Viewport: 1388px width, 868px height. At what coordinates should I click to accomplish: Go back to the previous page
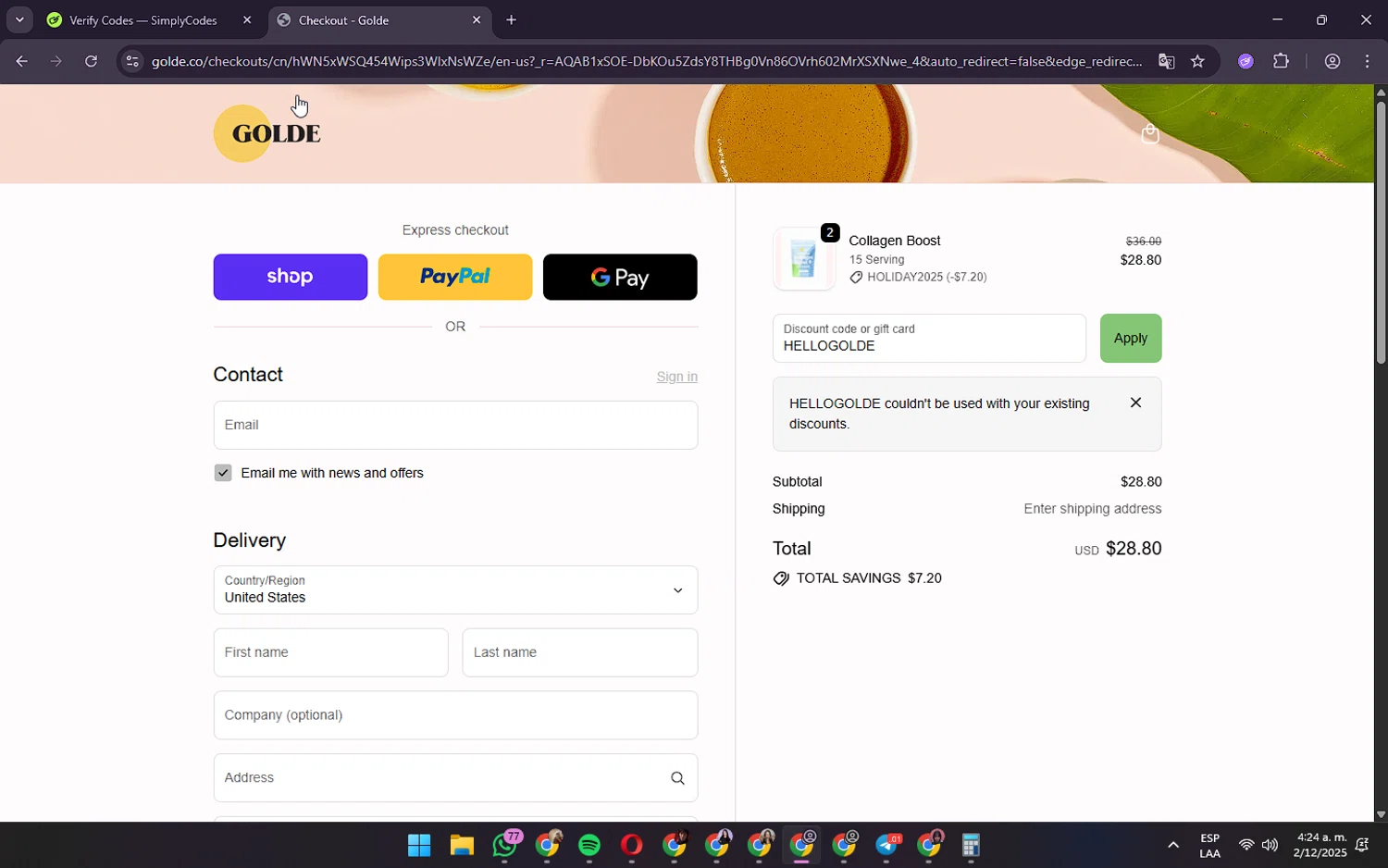21,62
